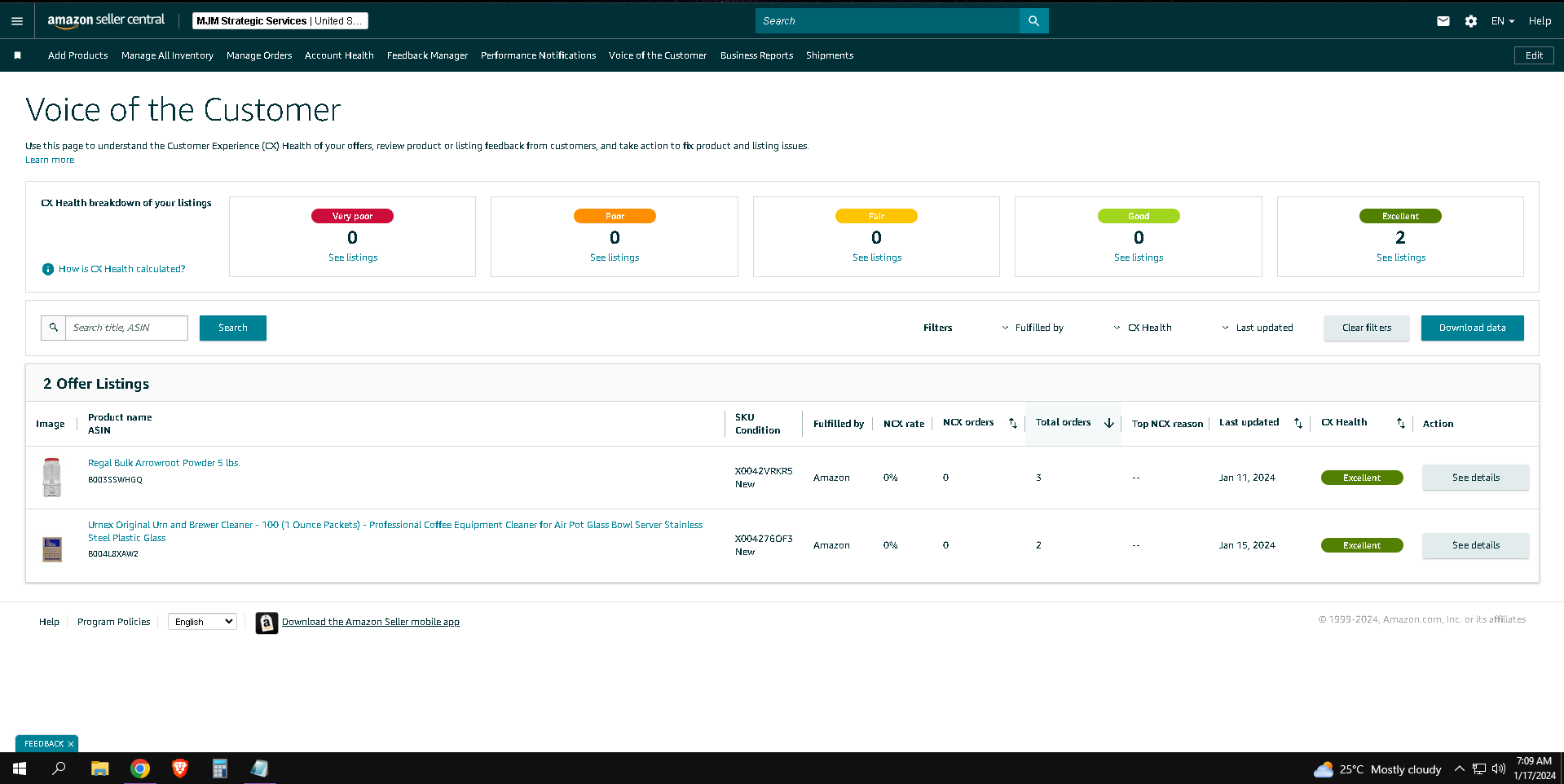Click Download data button

pos(1472,328)
